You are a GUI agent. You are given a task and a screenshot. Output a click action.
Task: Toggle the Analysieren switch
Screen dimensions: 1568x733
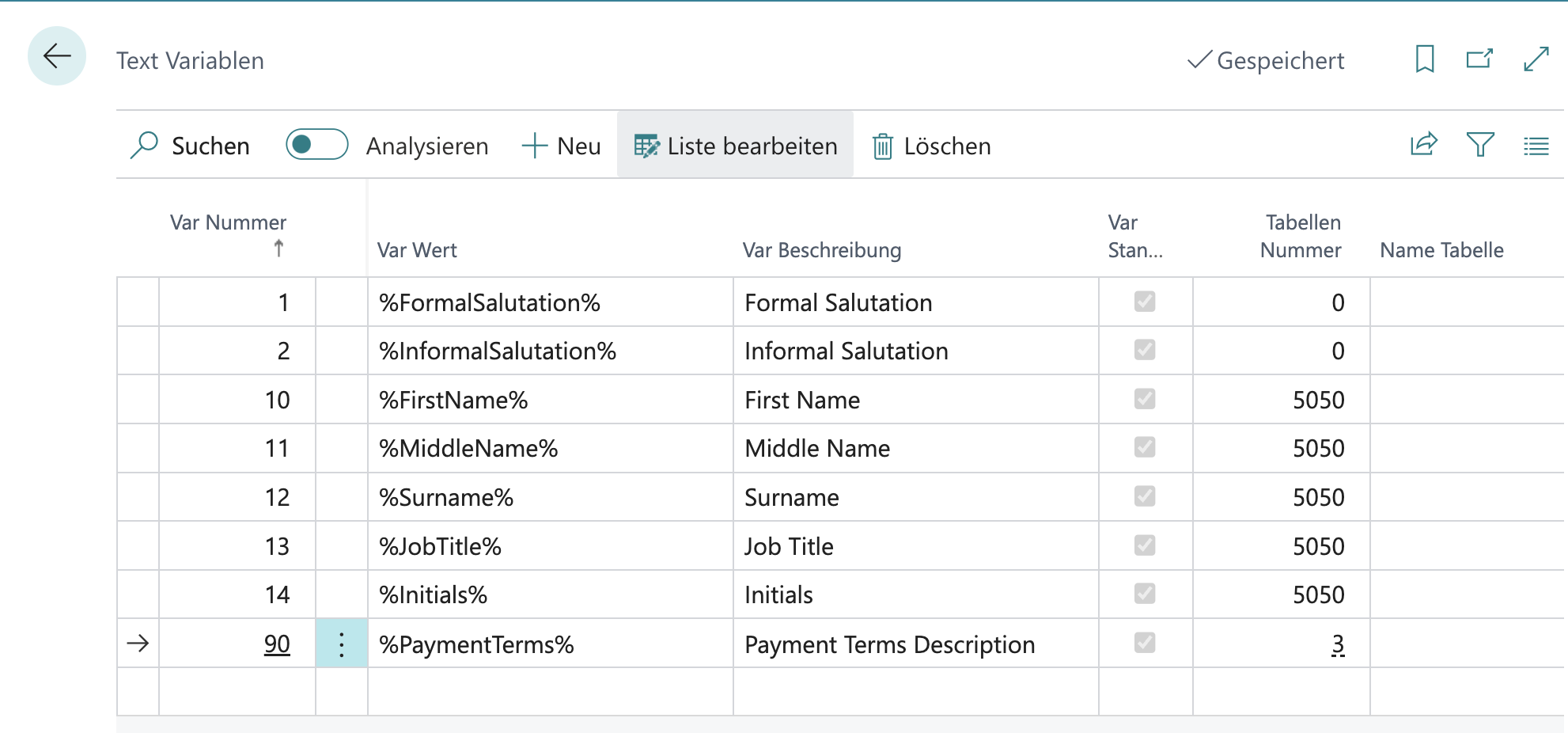click(x=317, y=145)
